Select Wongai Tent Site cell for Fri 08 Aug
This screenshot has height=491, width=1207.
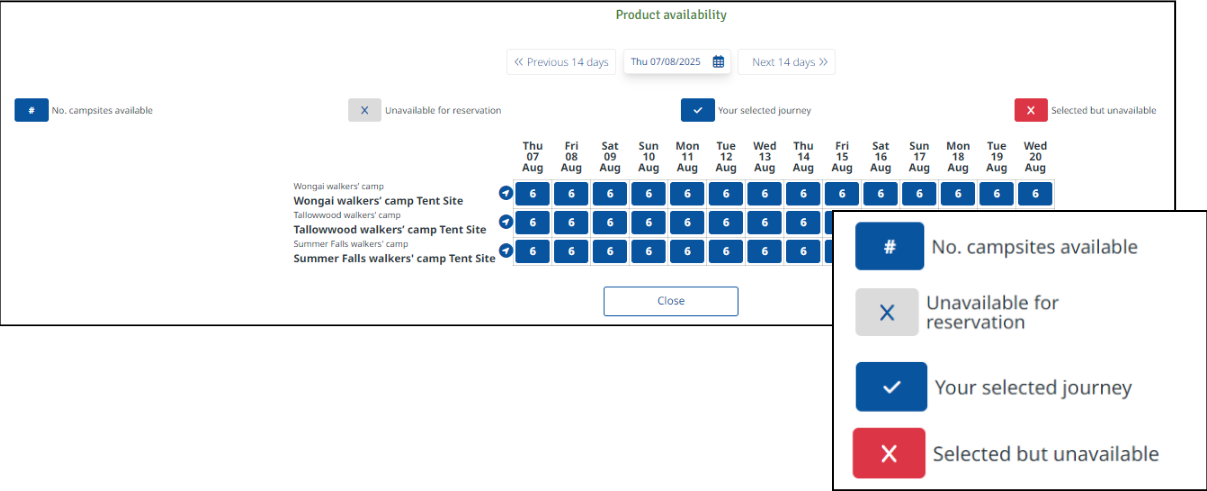[571, 193]
